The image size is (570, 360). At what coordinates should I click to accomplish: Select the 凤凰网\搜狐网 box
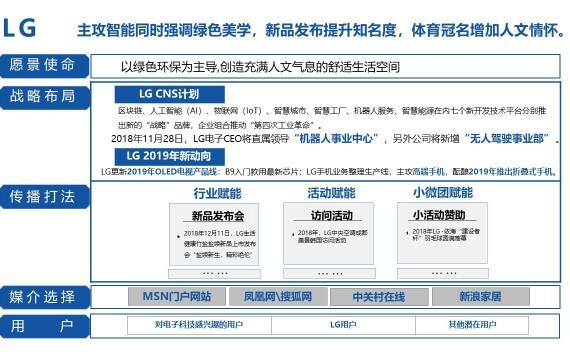pyautogui.click(x=278, y=297)
